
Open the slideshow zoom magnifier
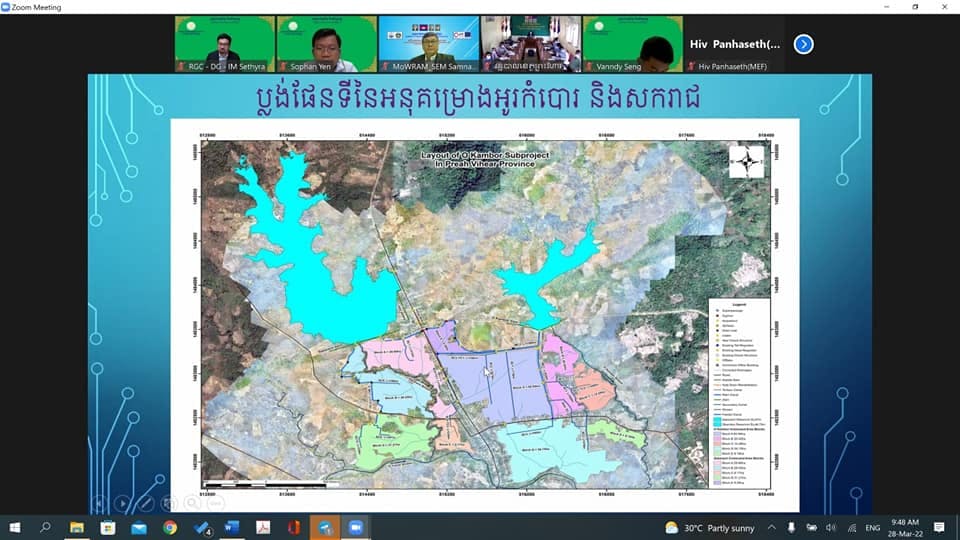coord(193,503)
